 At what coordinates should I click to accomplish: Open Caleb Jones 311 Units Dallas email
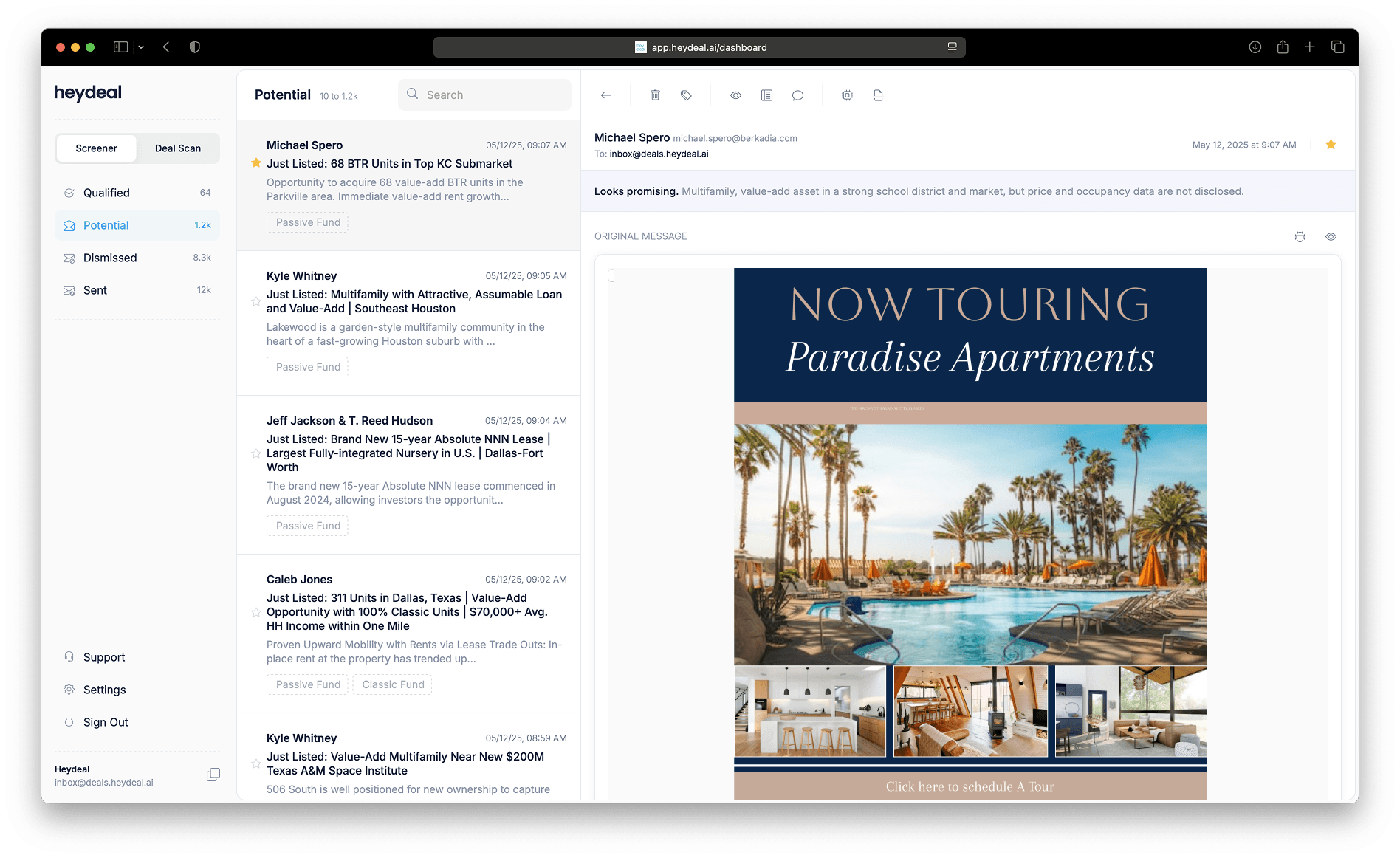point(408,611)
